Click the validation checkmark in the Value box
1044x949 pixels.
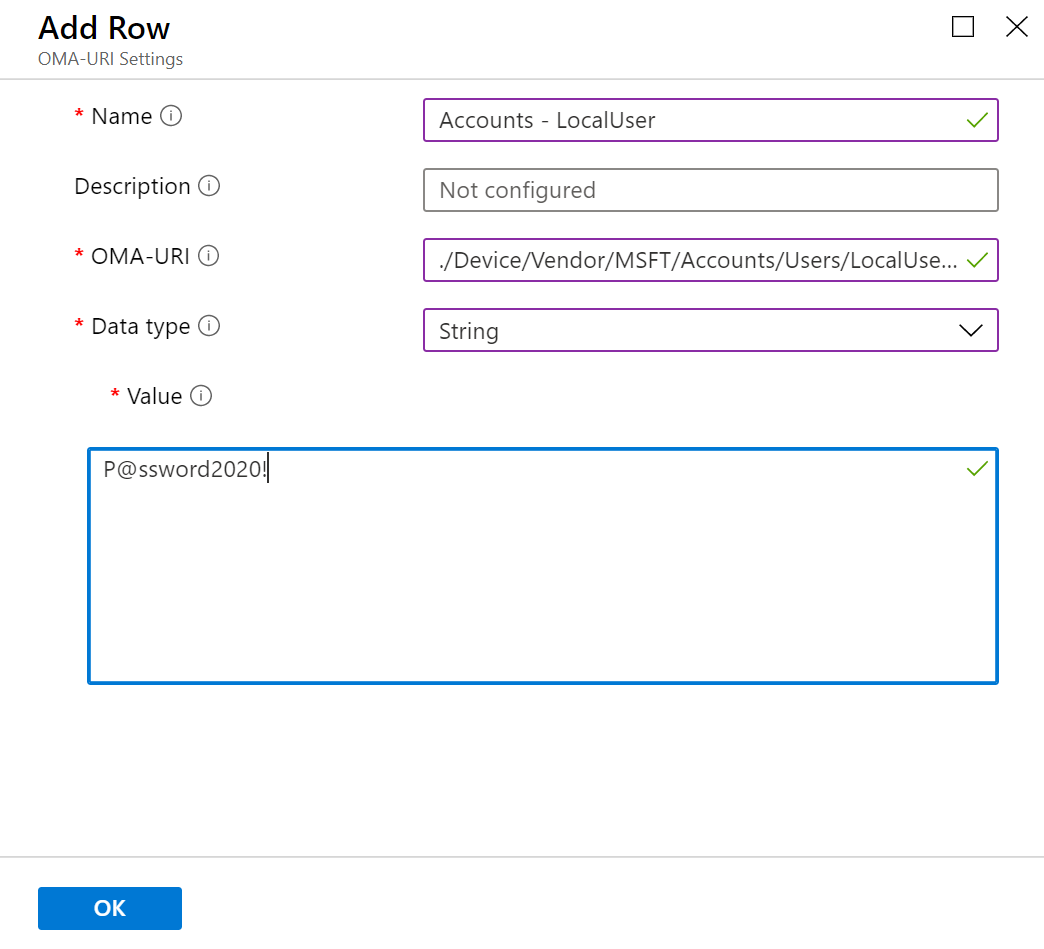click(x=976, y=468)
